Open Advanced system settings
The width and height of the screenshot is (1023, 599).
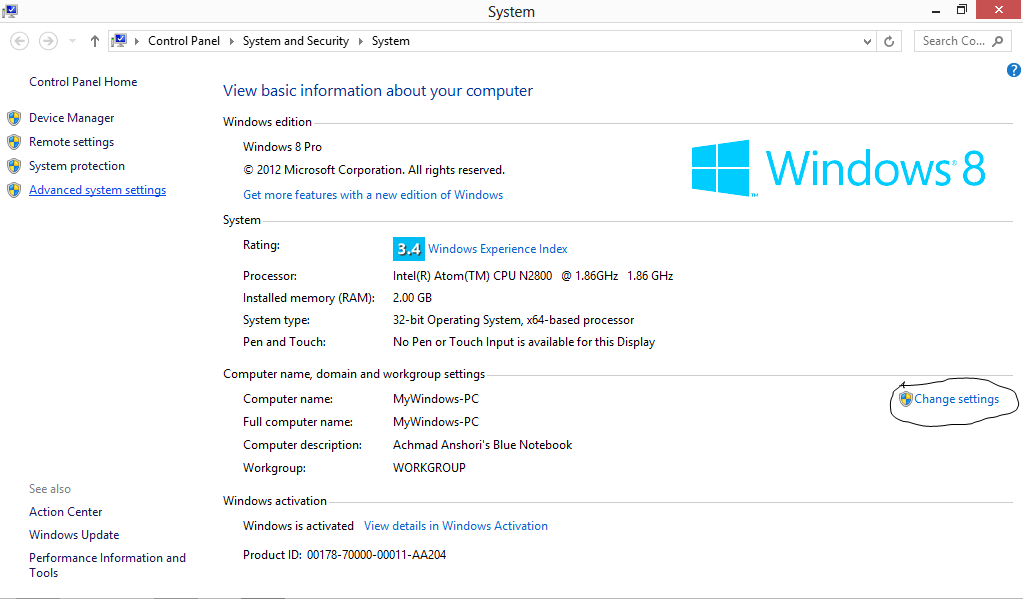[x=97, y=190]
